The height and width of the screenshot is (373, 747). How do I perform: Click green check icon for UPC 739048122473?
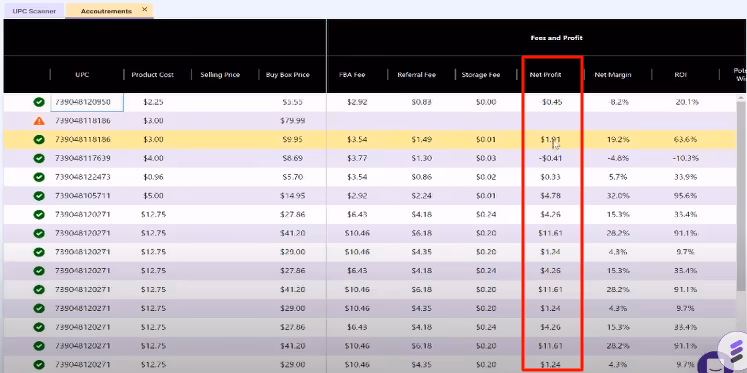pyautogui.click(x=39, y=177)
